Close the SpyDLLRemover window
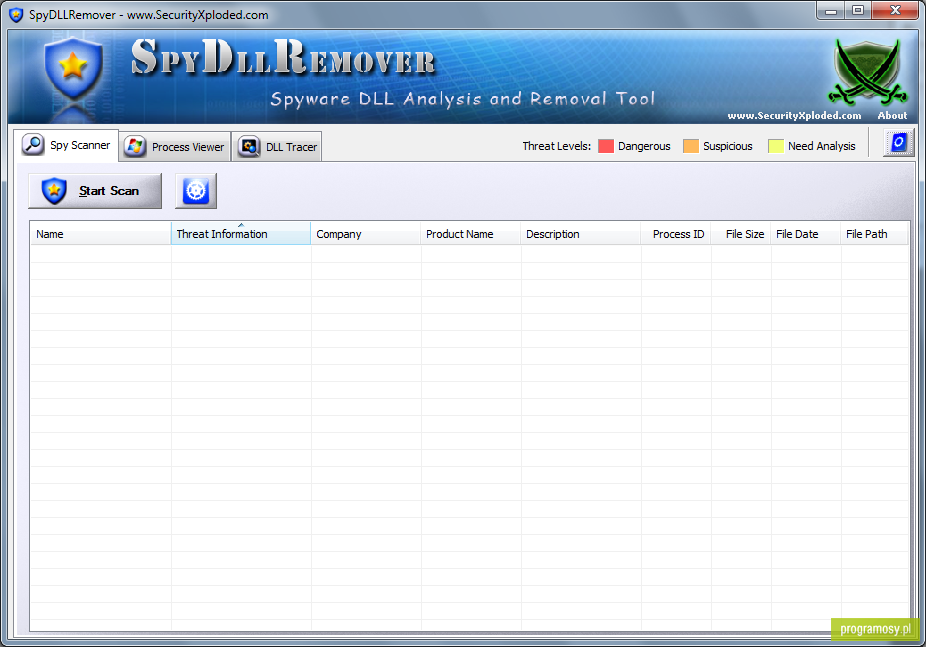 pos(895,11)
